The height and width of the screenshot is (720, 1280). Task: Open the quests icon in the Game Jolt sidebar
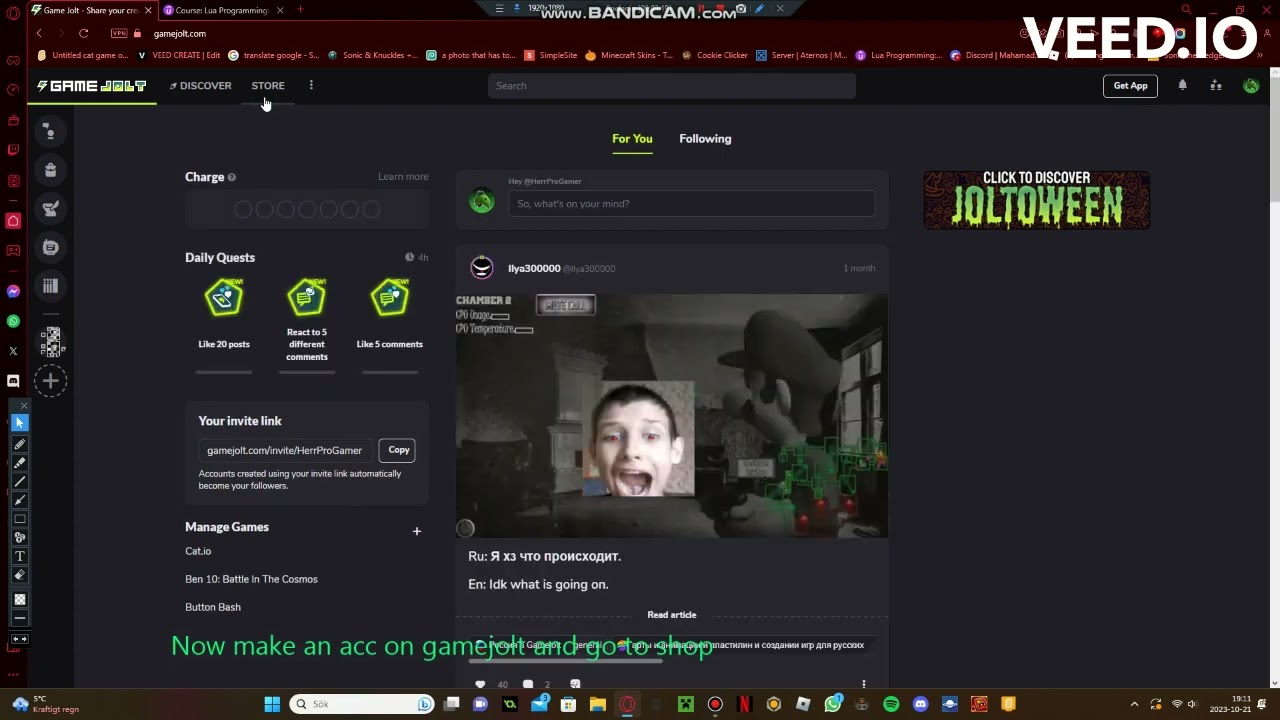pyautogui.click(x=50, y=209)
